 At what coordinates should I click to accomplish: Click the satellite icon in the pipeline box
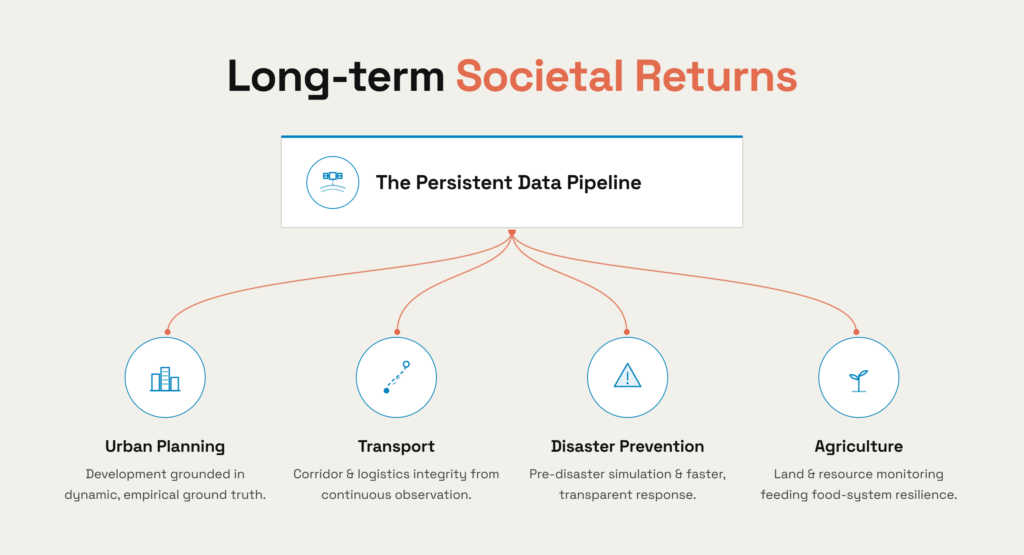coord(332,182)
